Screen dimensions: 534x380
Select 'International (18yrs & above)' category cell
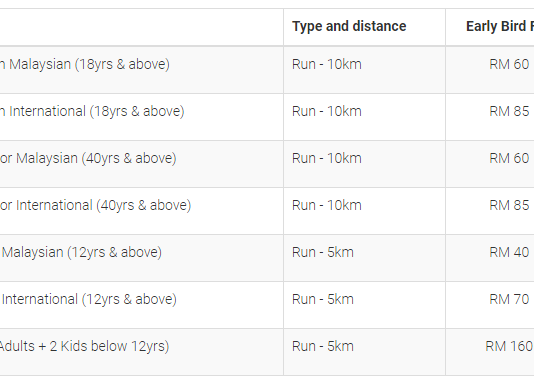click(x=92, y=111)
